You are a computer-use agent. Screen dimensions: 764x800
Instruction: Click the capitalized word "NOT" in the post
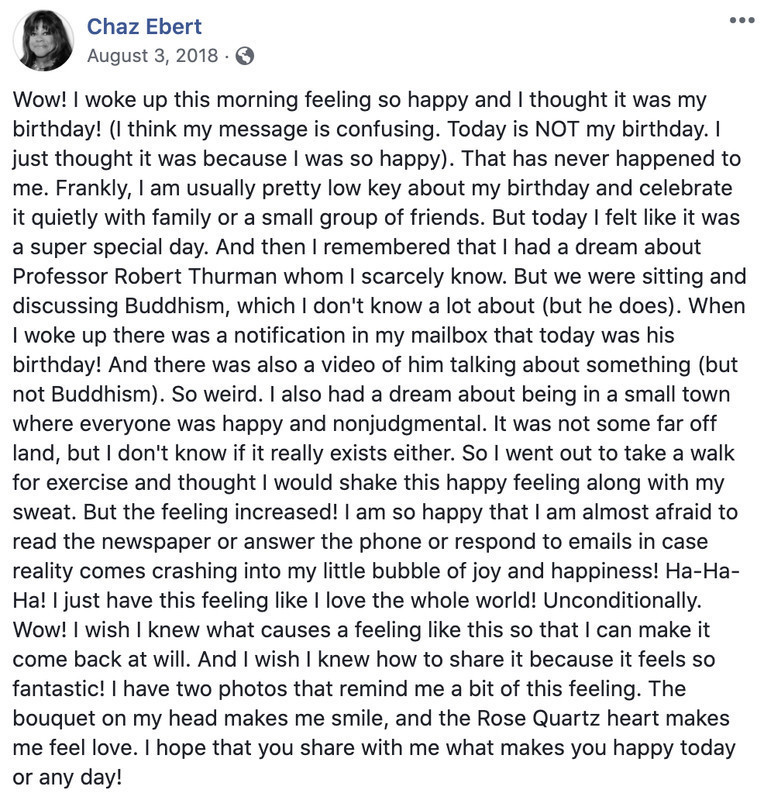tap(557, 129)
